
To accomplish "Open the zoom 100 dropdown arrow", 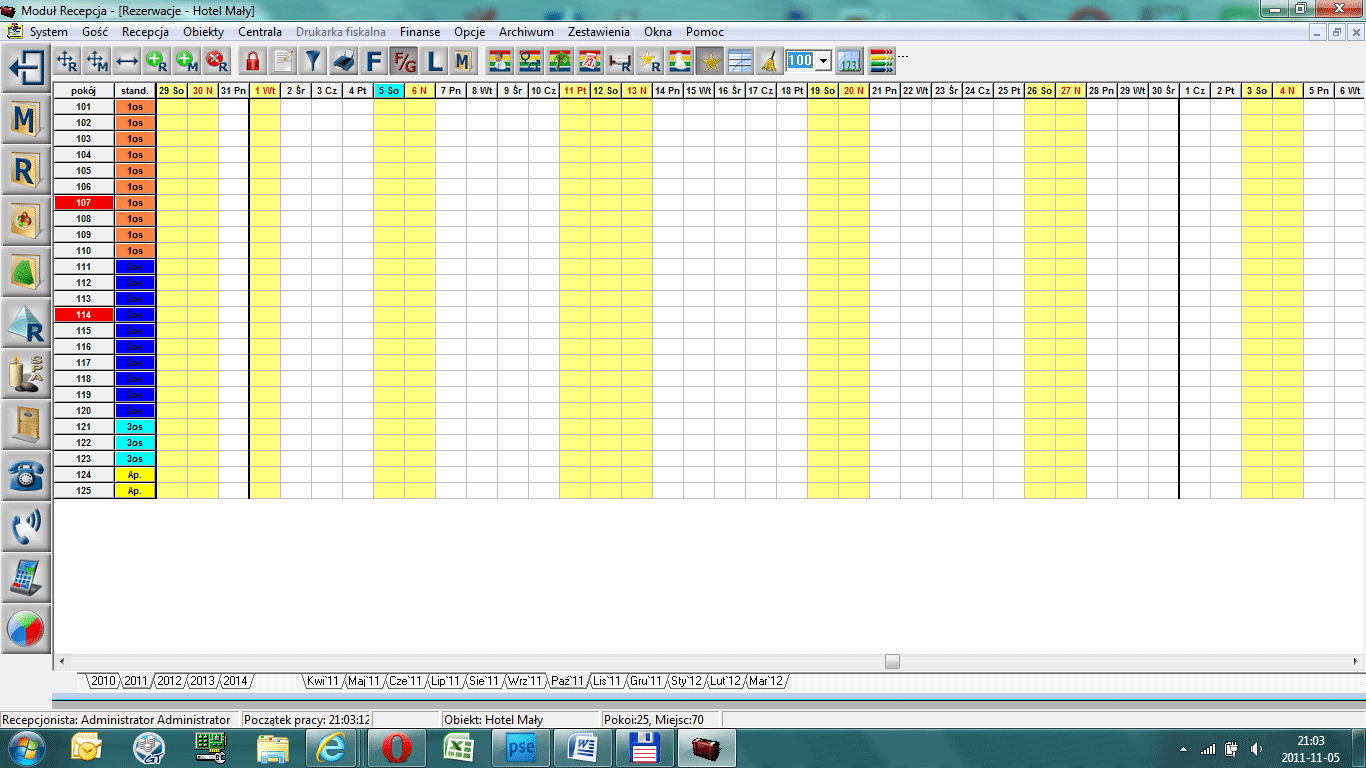I will [x=824, y=61].
